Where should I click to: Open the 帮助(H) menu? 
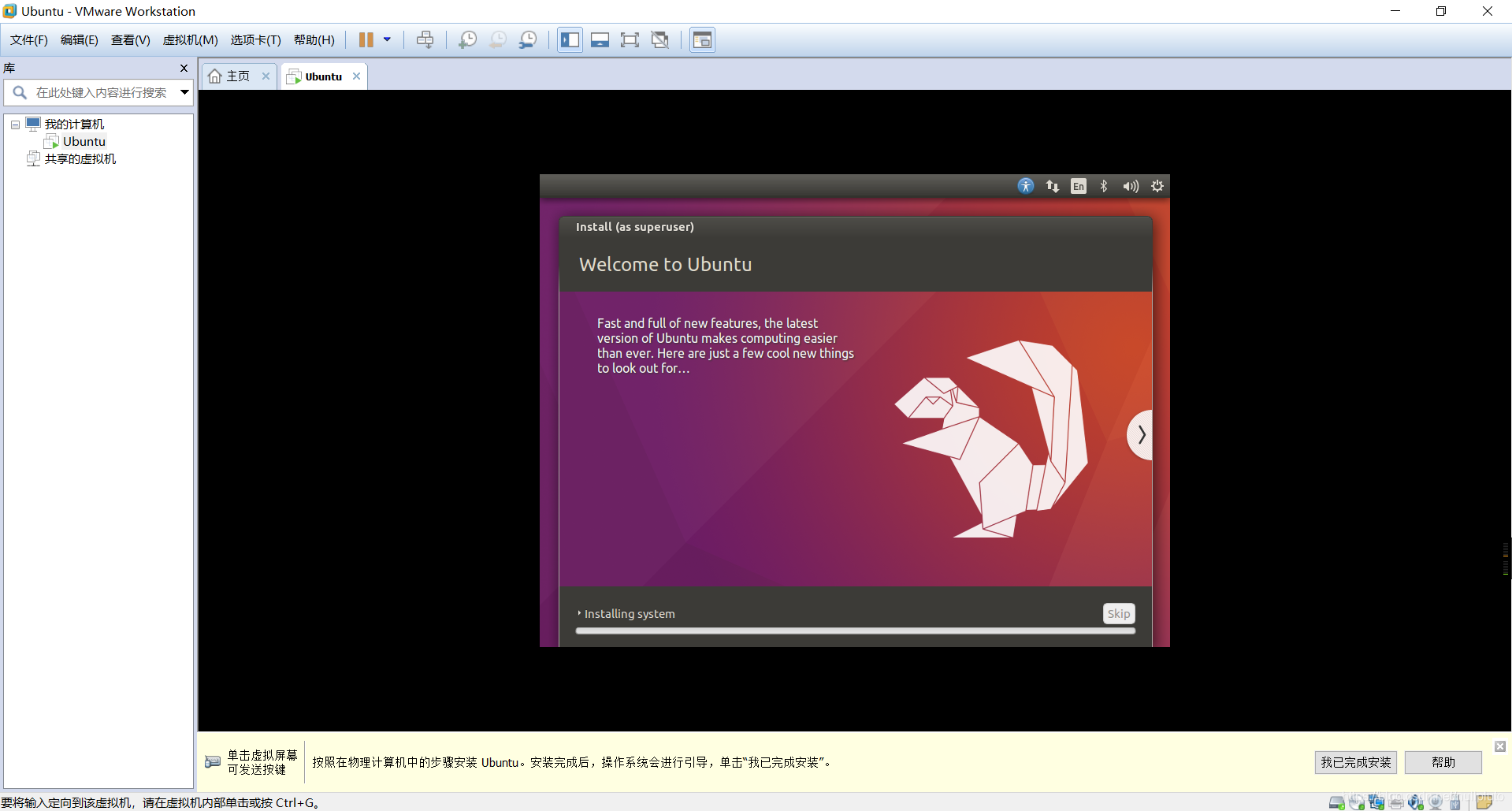pyautogui.click(x=314, y=40)
